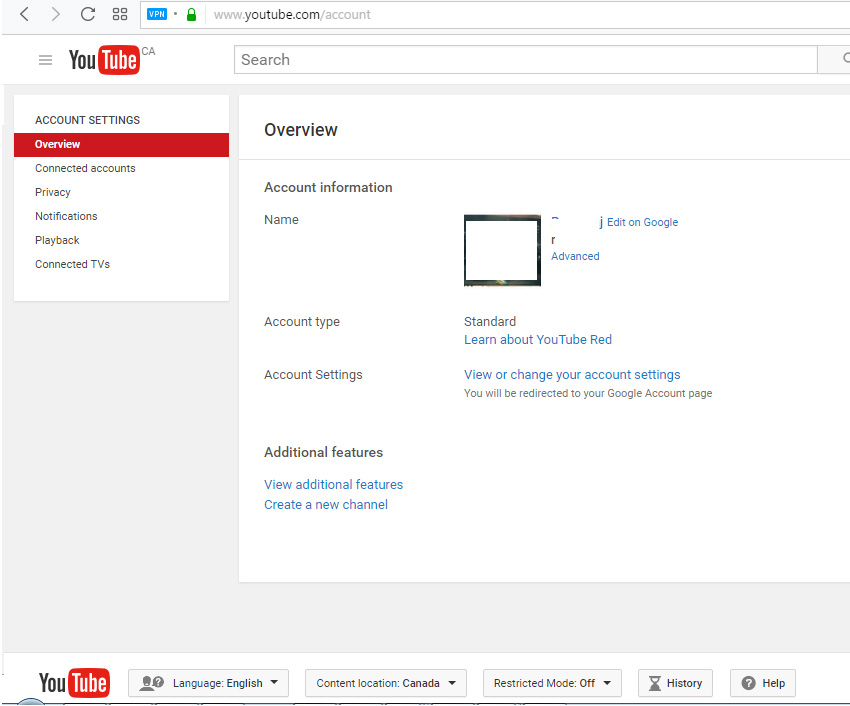
Task: Open History from footer button
Action: [675, 683]
